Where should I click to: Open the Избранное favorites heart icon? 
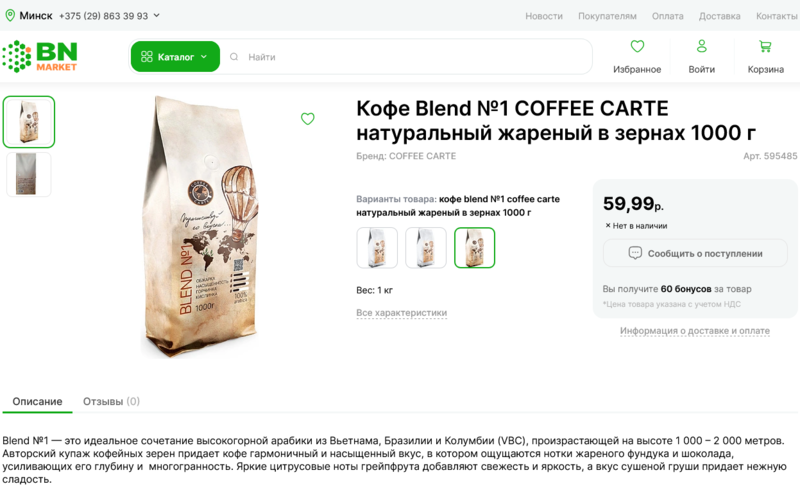[x=637, y=47]
